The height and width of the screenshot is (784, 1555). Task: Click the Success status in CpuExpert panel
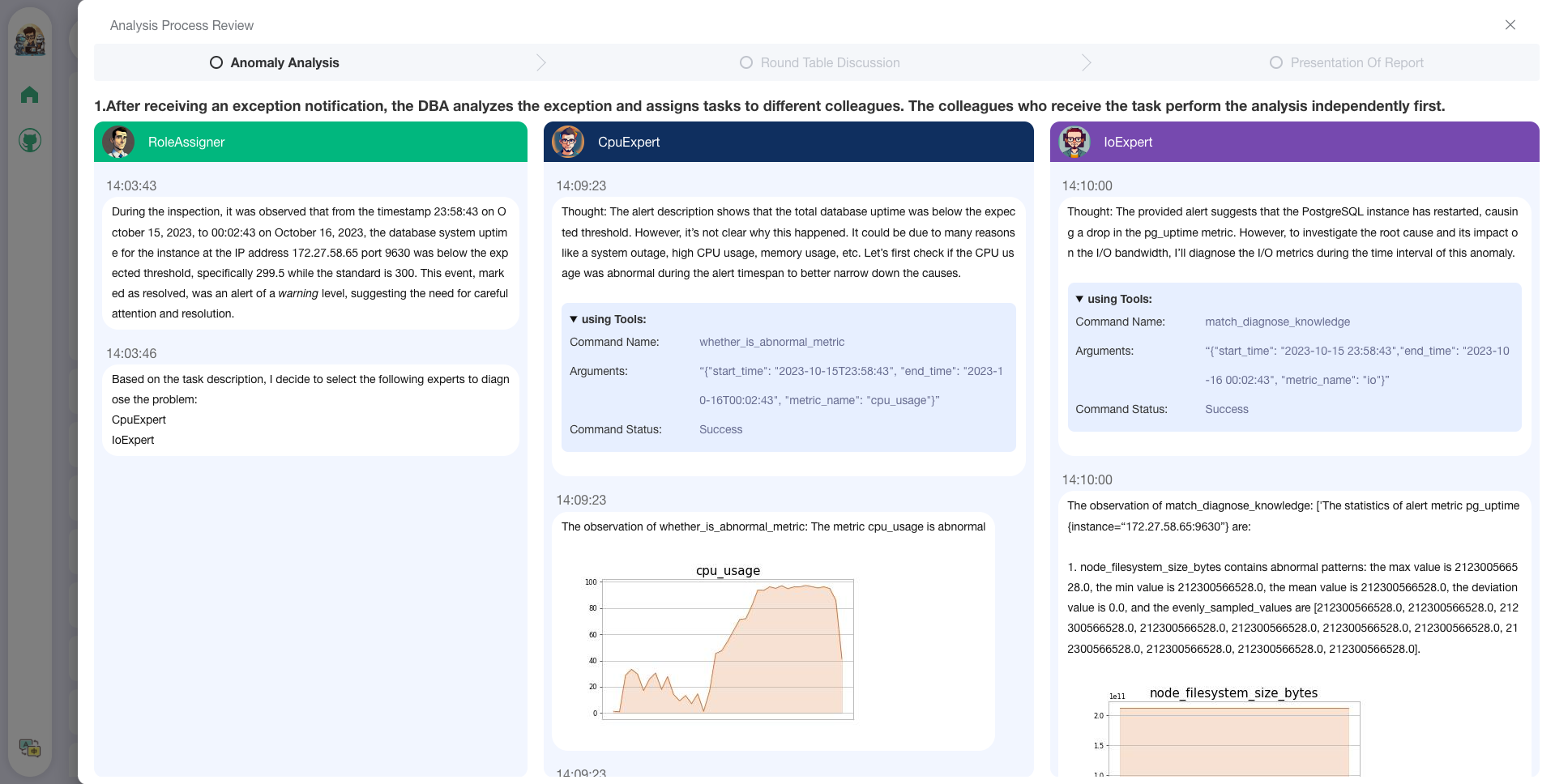click(x=720, y=429)
